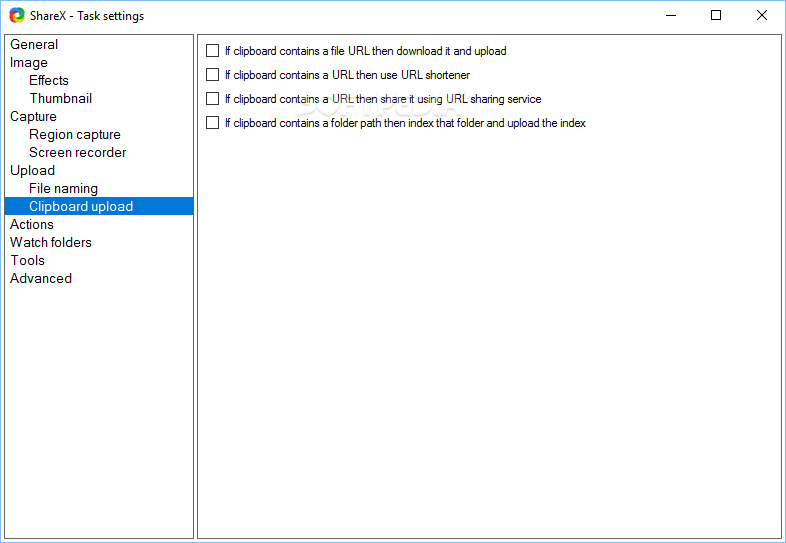Select General in the settings tree

pyautogui.click(x=34, y=45)
